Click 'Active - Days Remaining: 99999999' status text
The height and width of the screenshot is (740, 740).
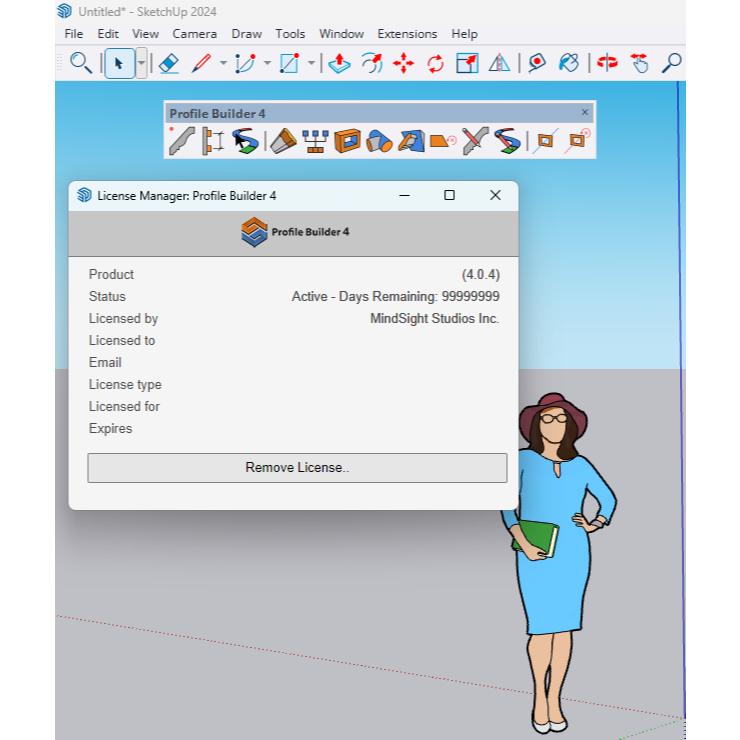click(x=395, y=296)
